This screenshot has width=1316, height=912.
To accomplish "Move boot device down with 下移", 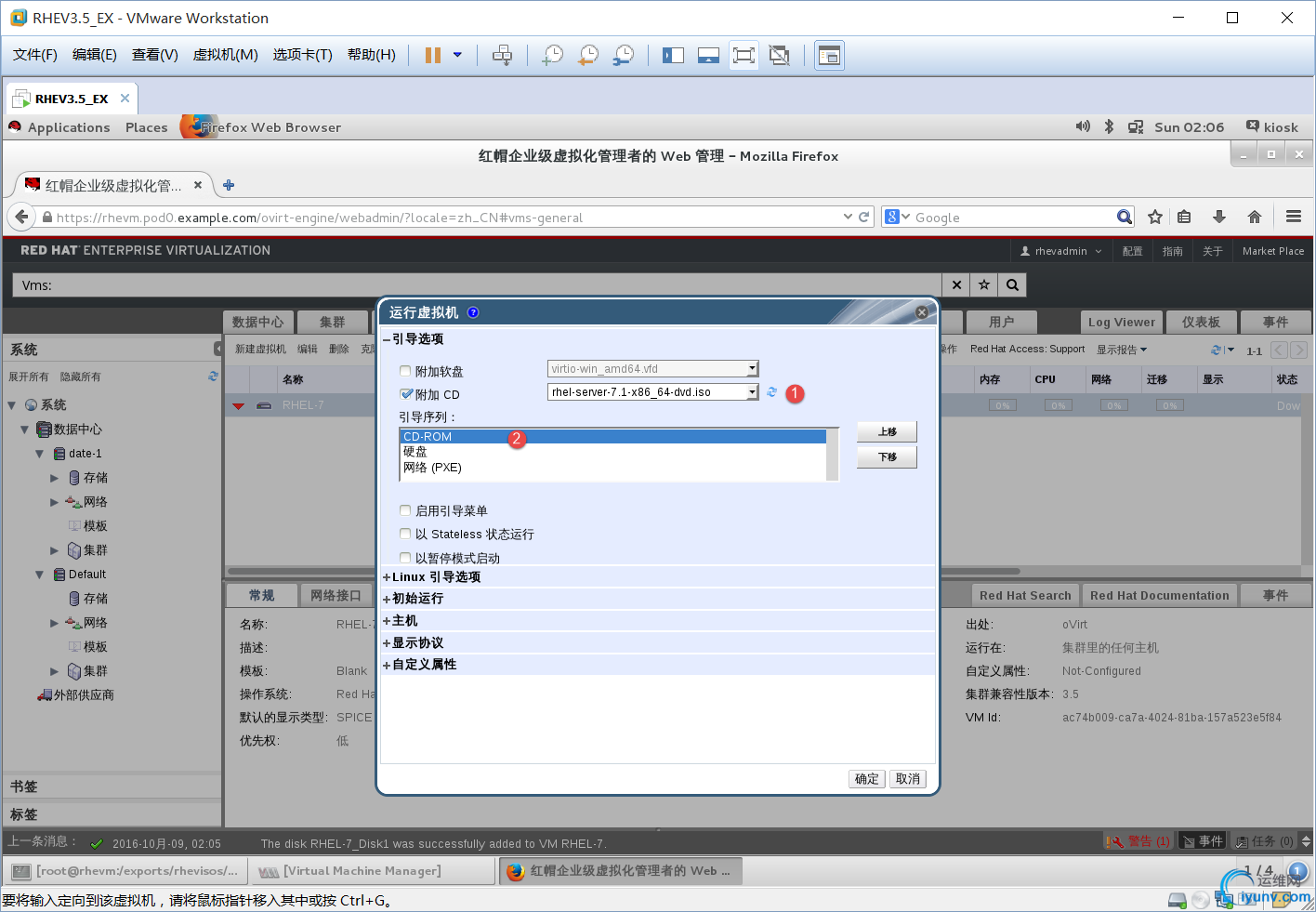I will (888, 456).
